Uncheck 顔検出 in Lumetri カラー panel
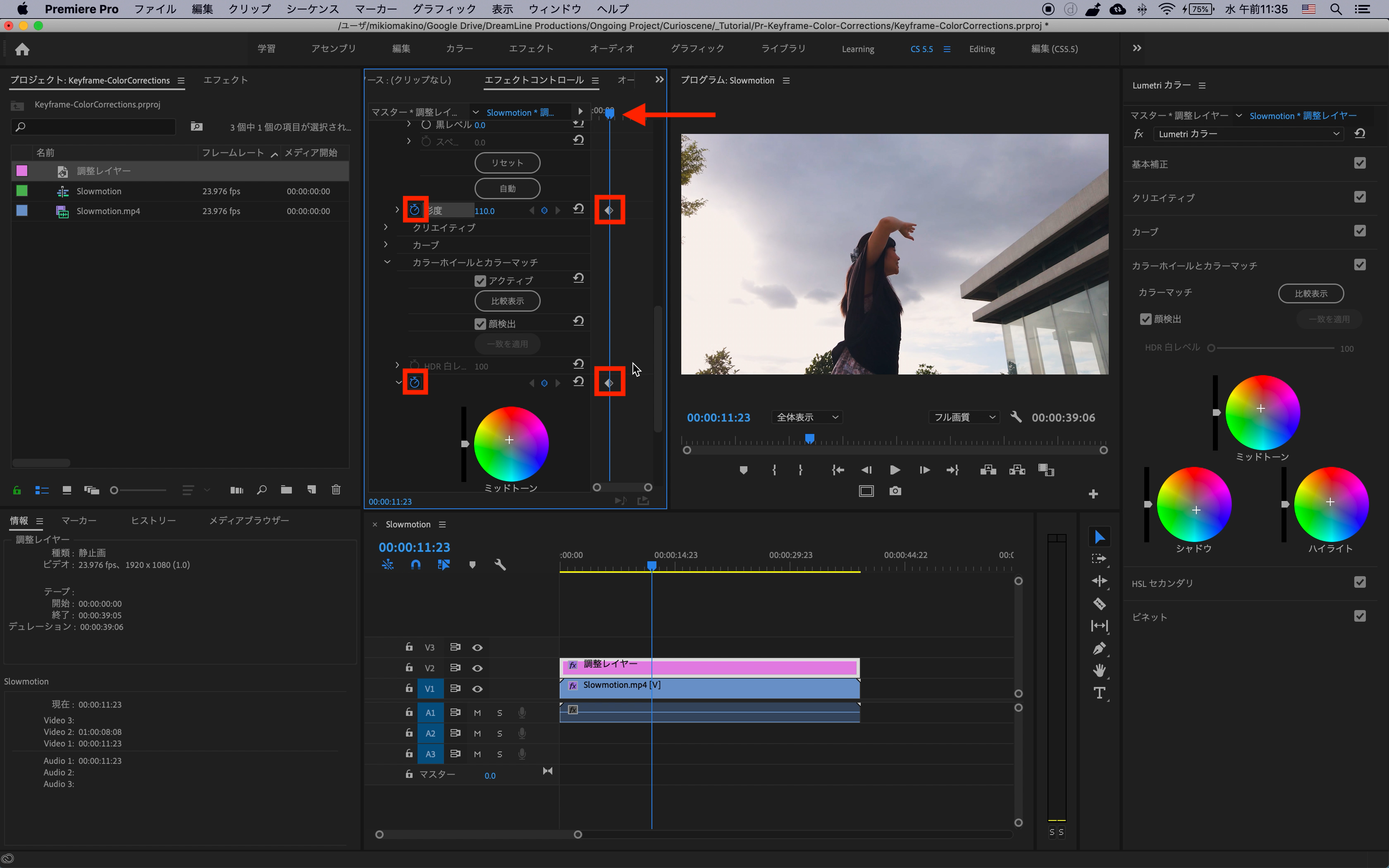This screenshot has width=1389, height=868. point(1146,319)
